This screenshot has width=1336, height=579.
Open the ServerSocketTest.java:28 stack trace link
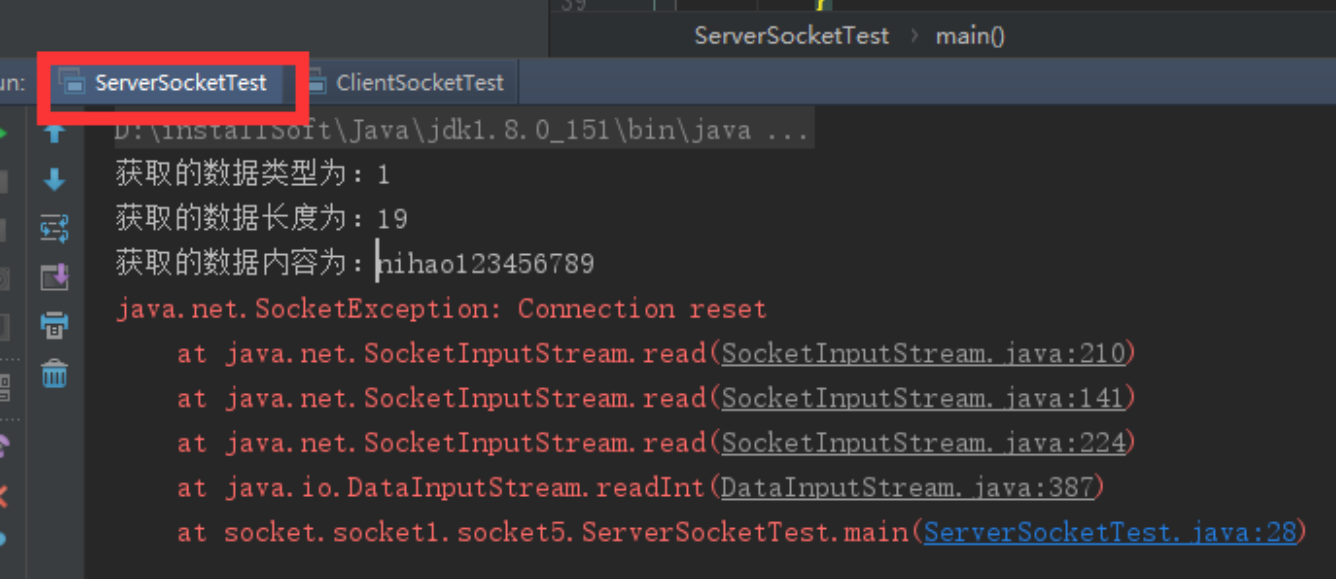[1110, 532]
